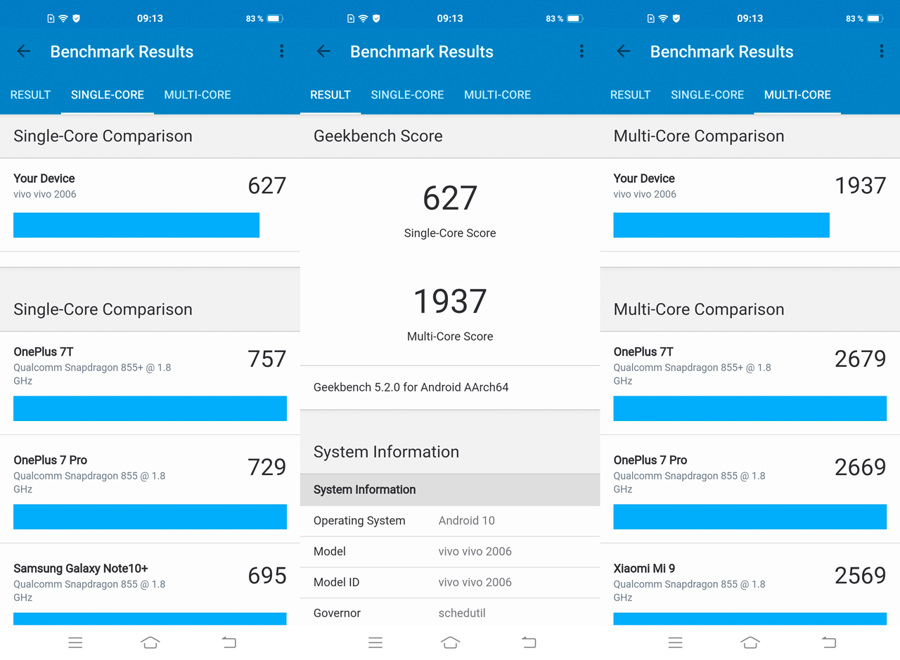
Task: Tap home icon under Single-Core screen
Action: coord(150,643)
